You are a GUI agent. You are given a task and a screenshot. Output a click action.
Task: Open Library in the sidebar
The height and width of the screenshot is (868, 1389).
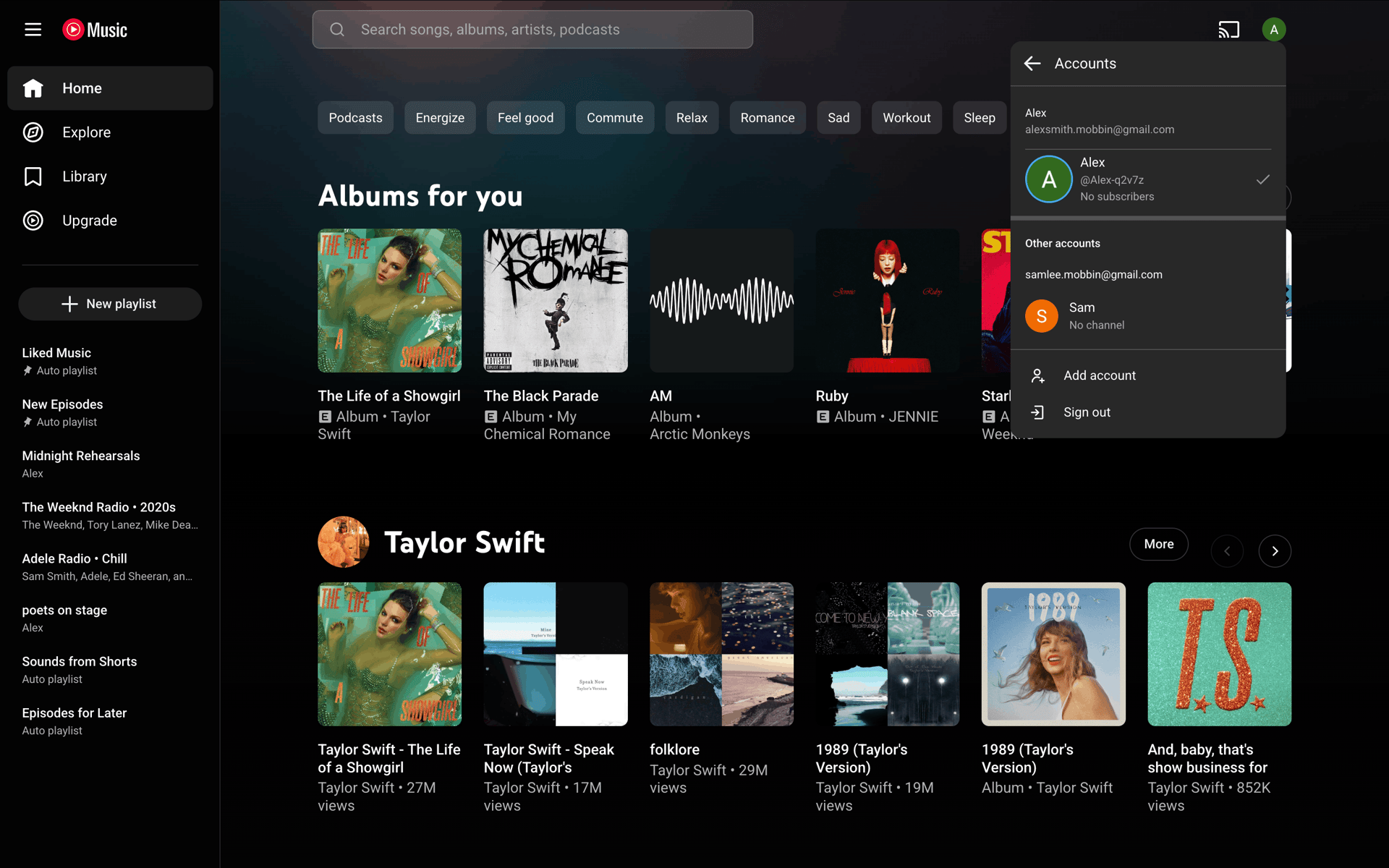pos(110,176)
